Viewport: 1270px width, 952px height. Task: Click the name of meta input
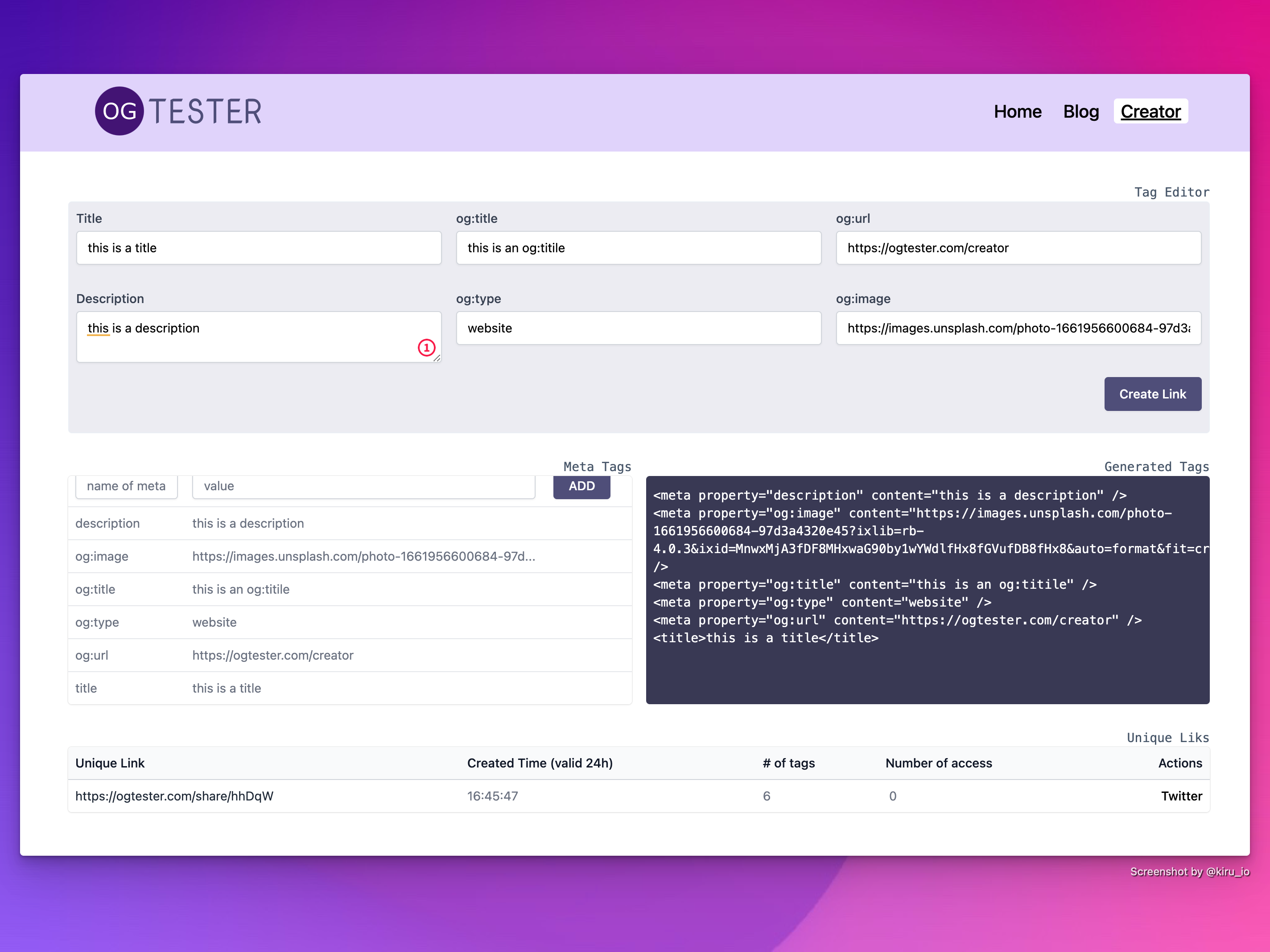click(126, 486)
